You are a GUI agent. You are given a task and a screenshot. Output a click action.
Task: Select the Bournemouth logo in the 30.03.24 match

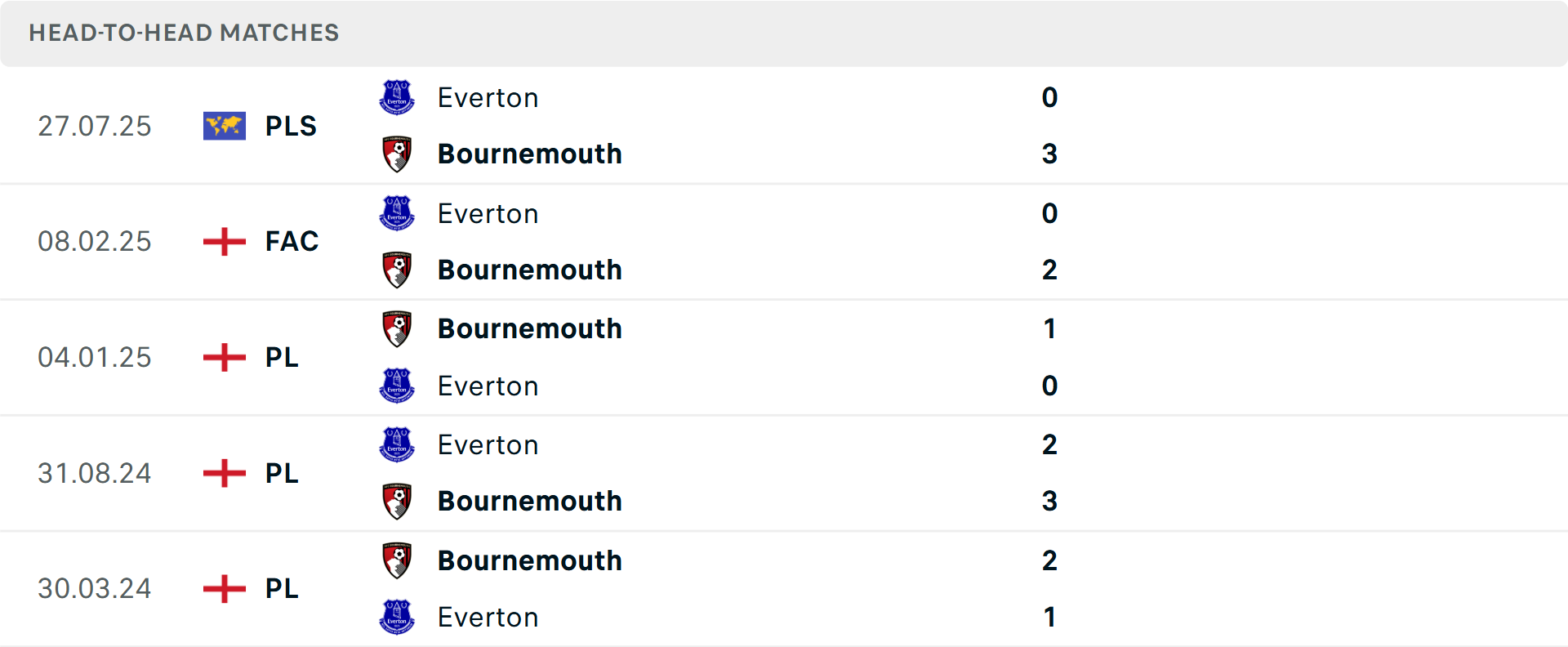click(397, 560)
